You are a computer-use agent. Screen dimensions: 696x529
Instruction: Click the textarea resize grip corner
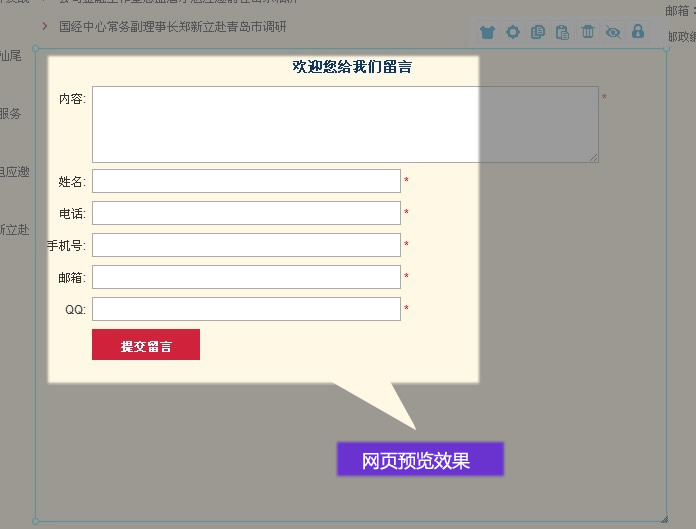pyautogui.click(x=594, y=158)
